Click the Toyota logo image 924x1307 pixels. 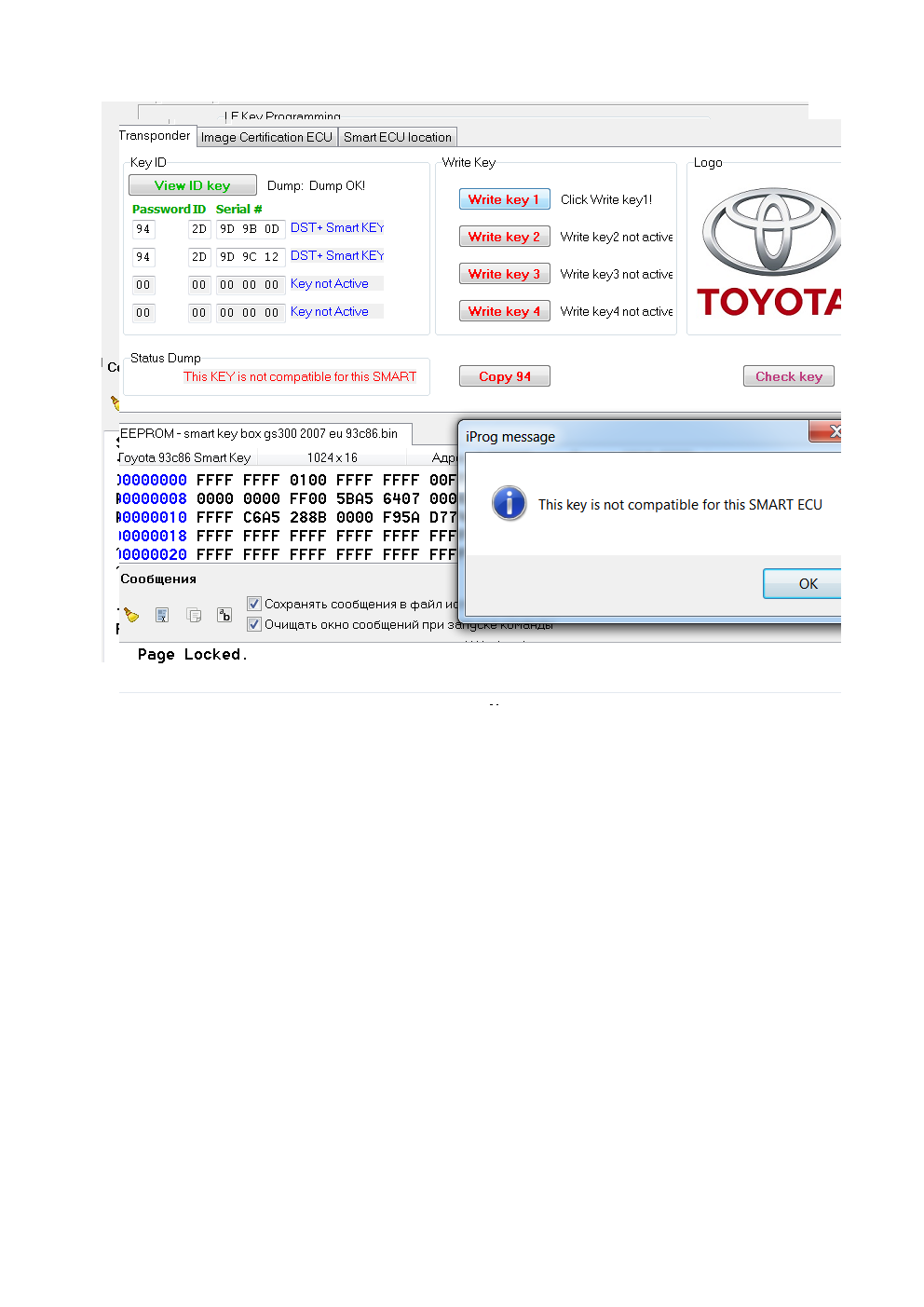(770, 252)
